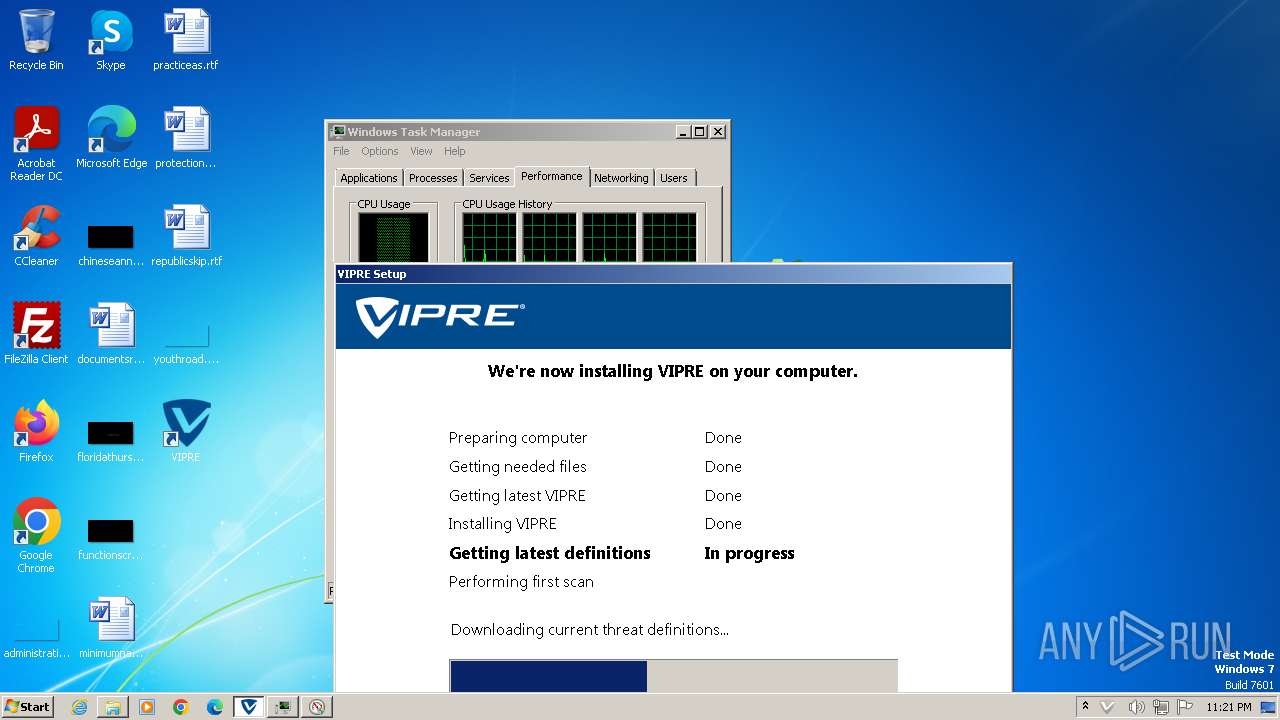Click the VIPRE tray icon
Viewport: 1280px width, 720px height.
point(1108,707)
